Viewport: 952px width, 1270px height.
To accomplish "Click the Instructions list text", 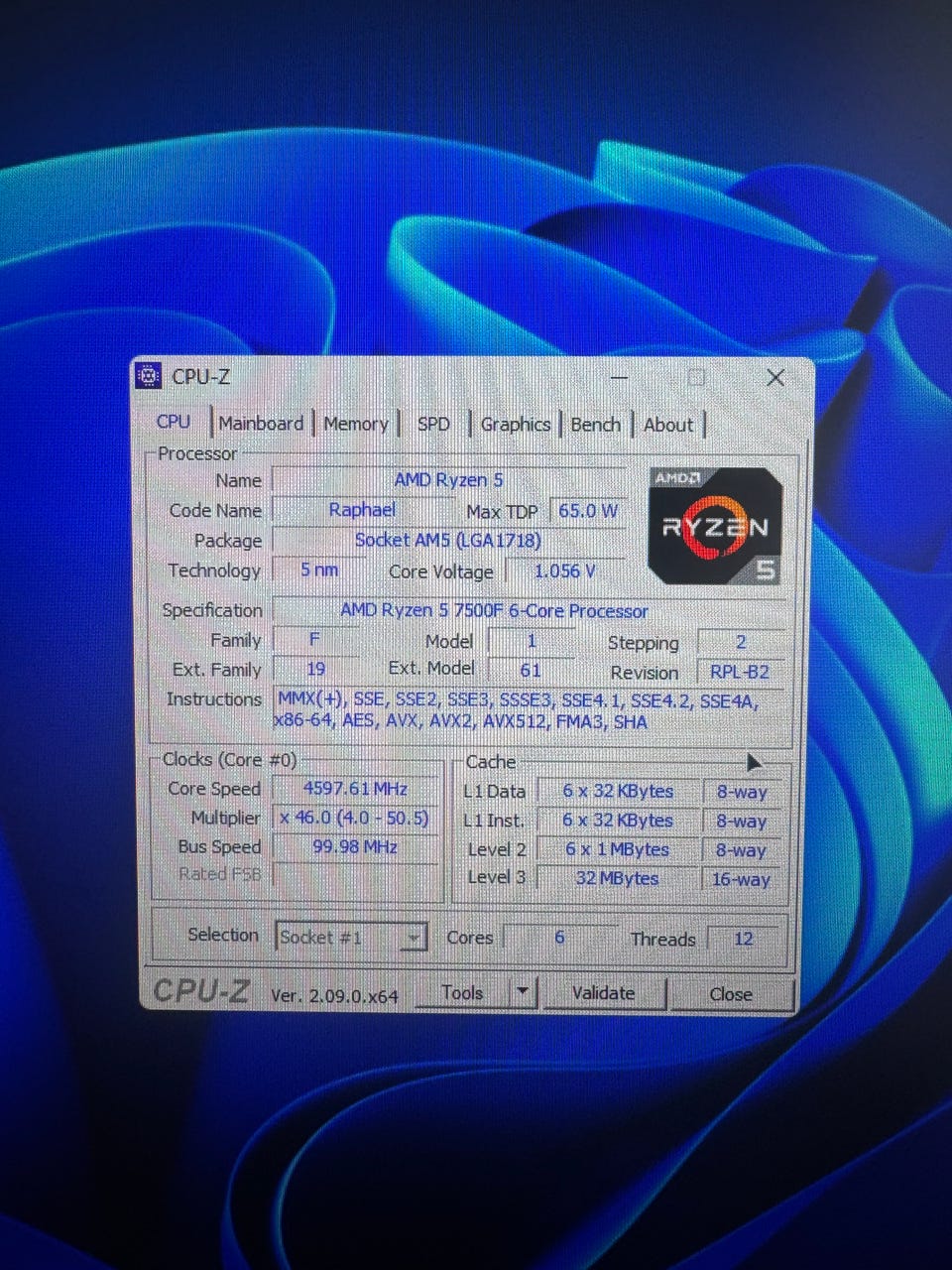I will (517, 710).
